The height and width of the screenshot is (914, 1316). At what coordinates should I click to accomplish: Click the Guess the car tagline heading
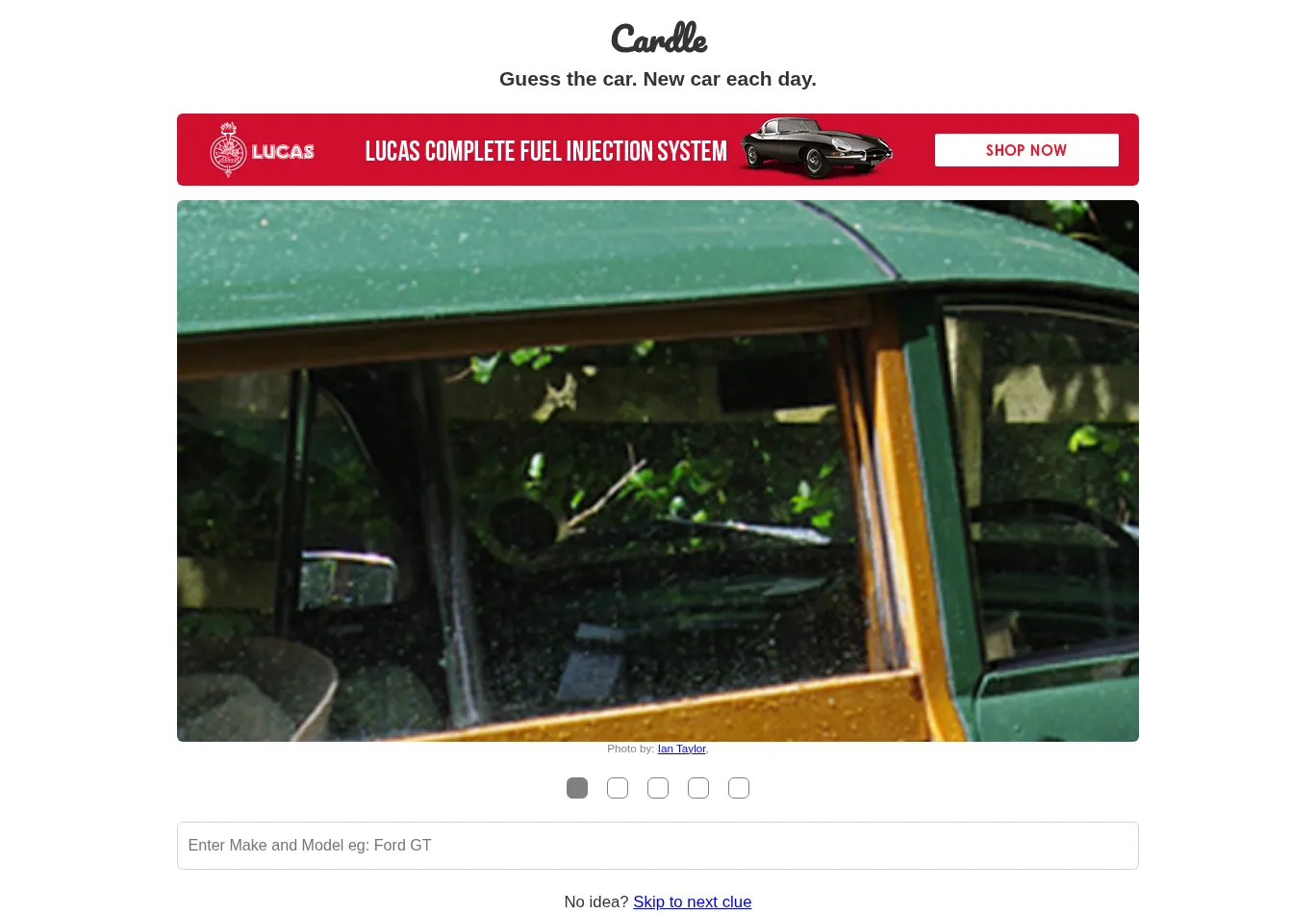coord(658,79)
